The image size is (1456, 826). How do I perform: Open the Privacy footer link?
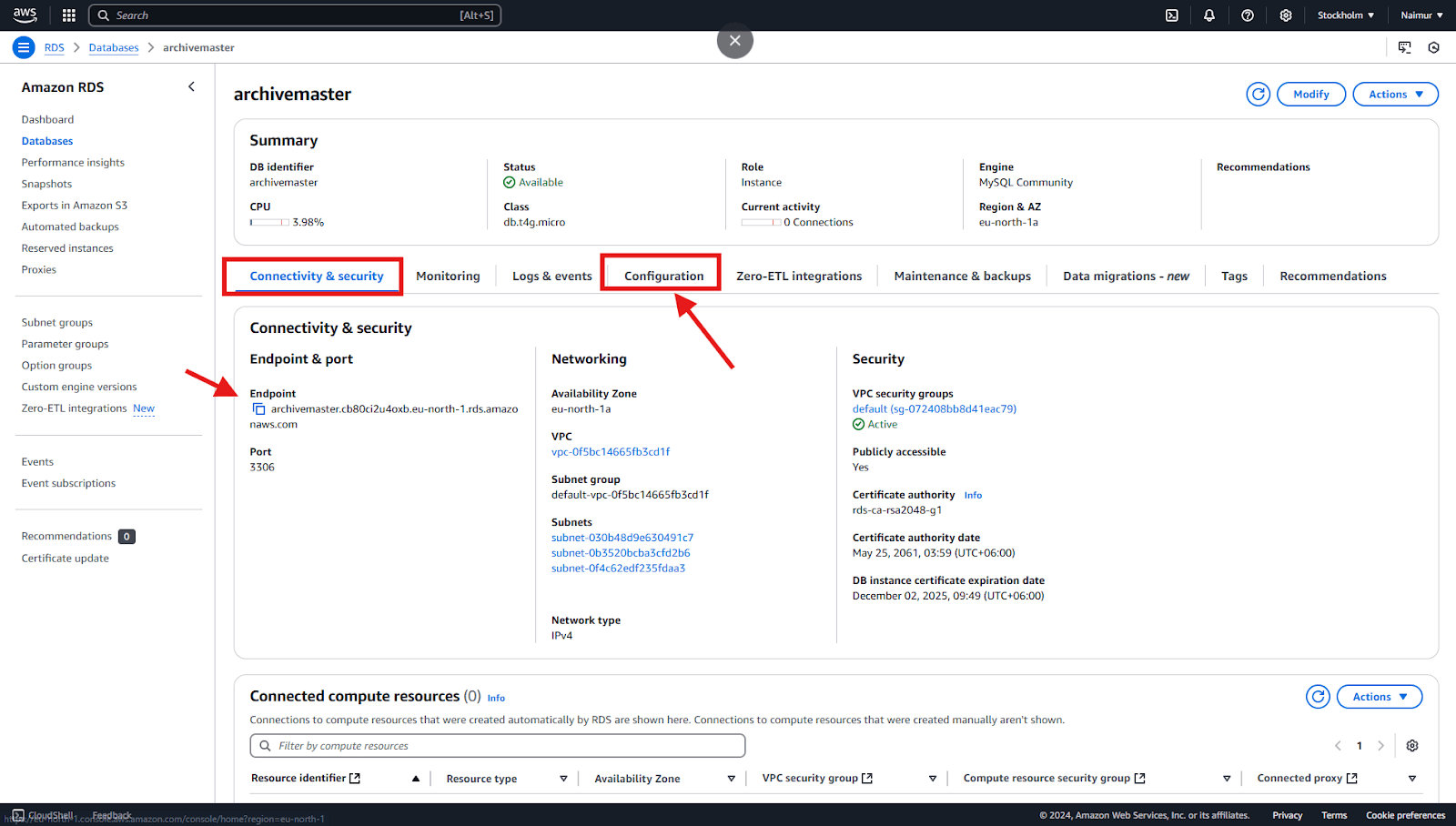pos(1287,815)
